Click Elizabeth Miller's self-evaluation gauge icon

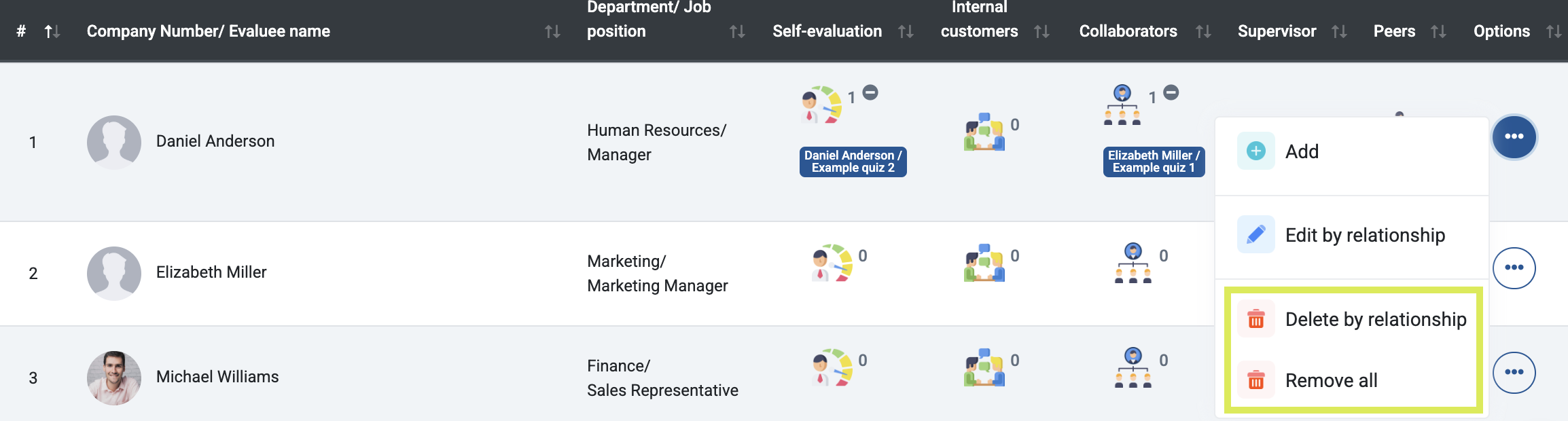(833, 263)
